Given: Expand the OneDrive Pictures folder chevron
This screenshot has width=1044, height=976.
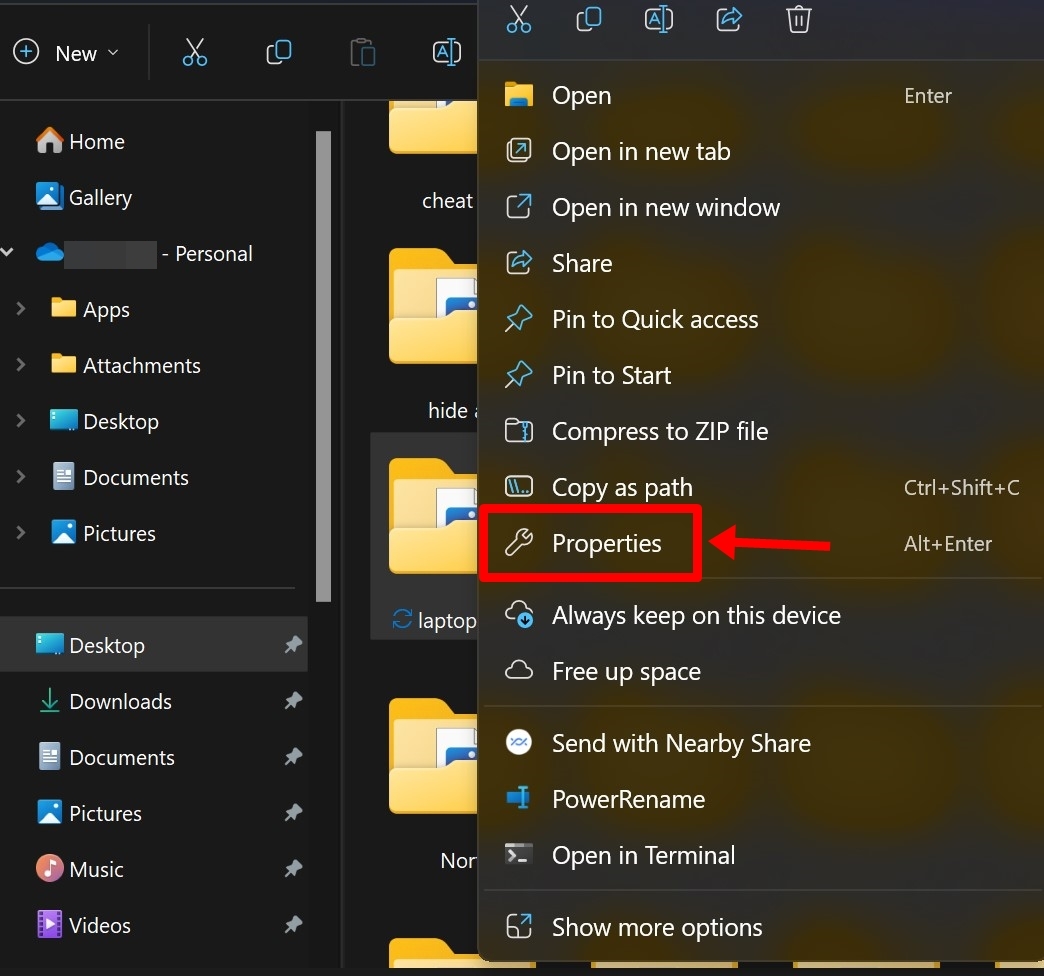Looking at the screenshot, I should pyautogui.click(x=21, y=533).
